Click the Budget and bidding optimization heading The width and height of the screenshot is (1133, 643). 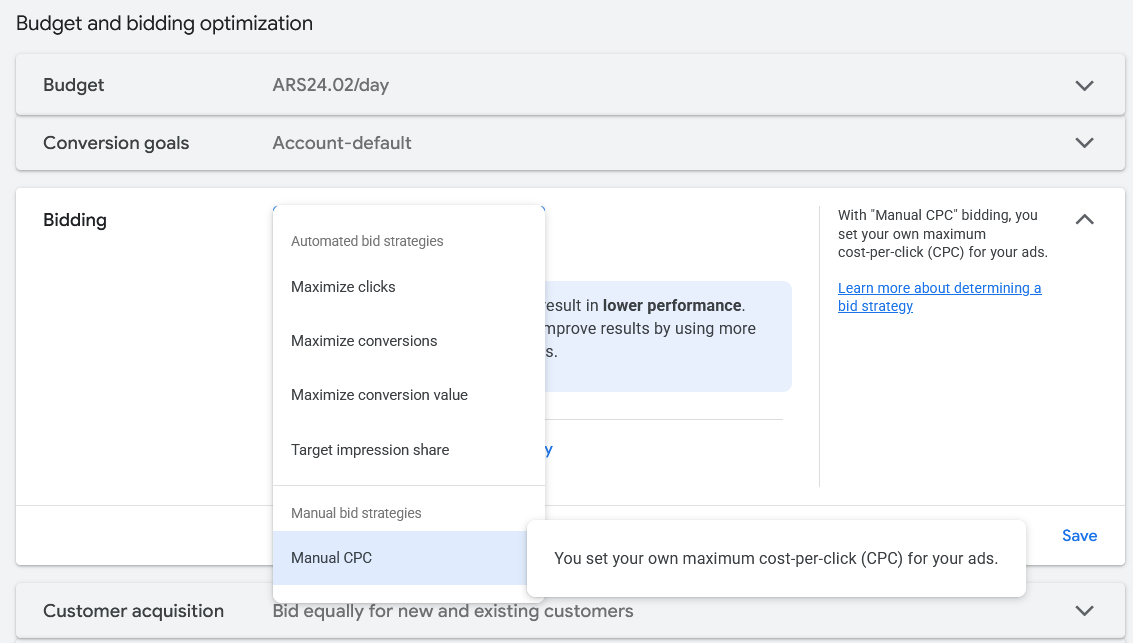coord(164,23)
